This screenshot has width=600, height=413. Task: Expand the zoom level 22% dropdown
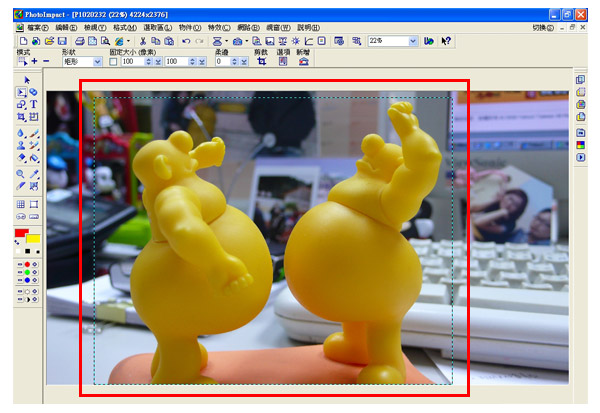(414, 41)
